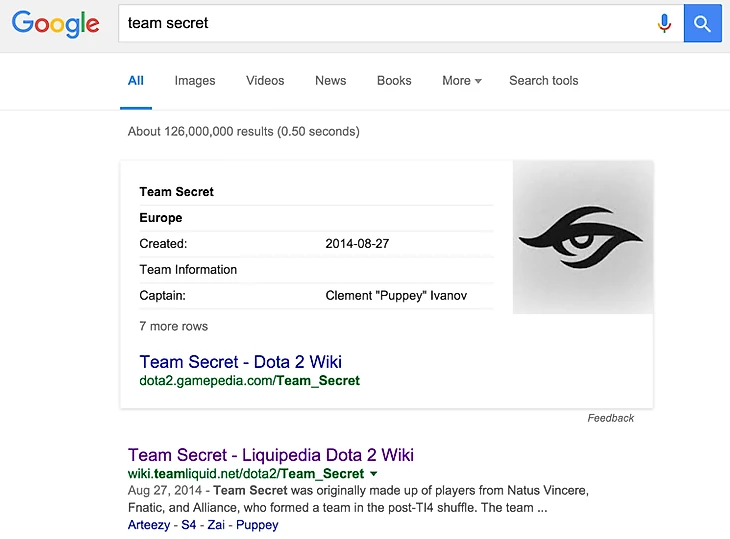Click the Puppey sitelink
Screen dimensions: 730x539
pyautogui.click(x=257, y=524)
